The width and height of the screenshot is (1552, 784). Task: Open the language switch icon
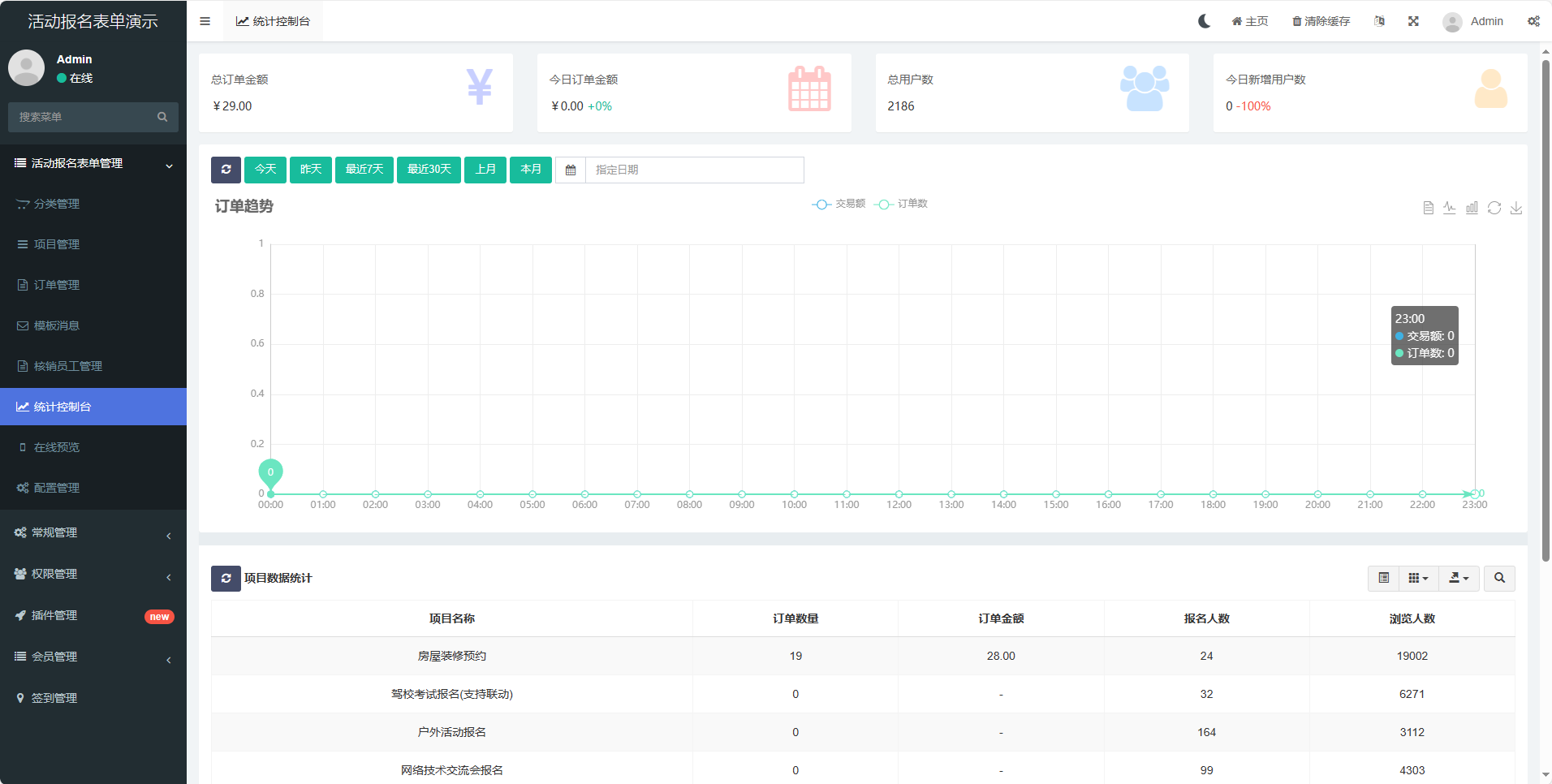[1379, 21]
